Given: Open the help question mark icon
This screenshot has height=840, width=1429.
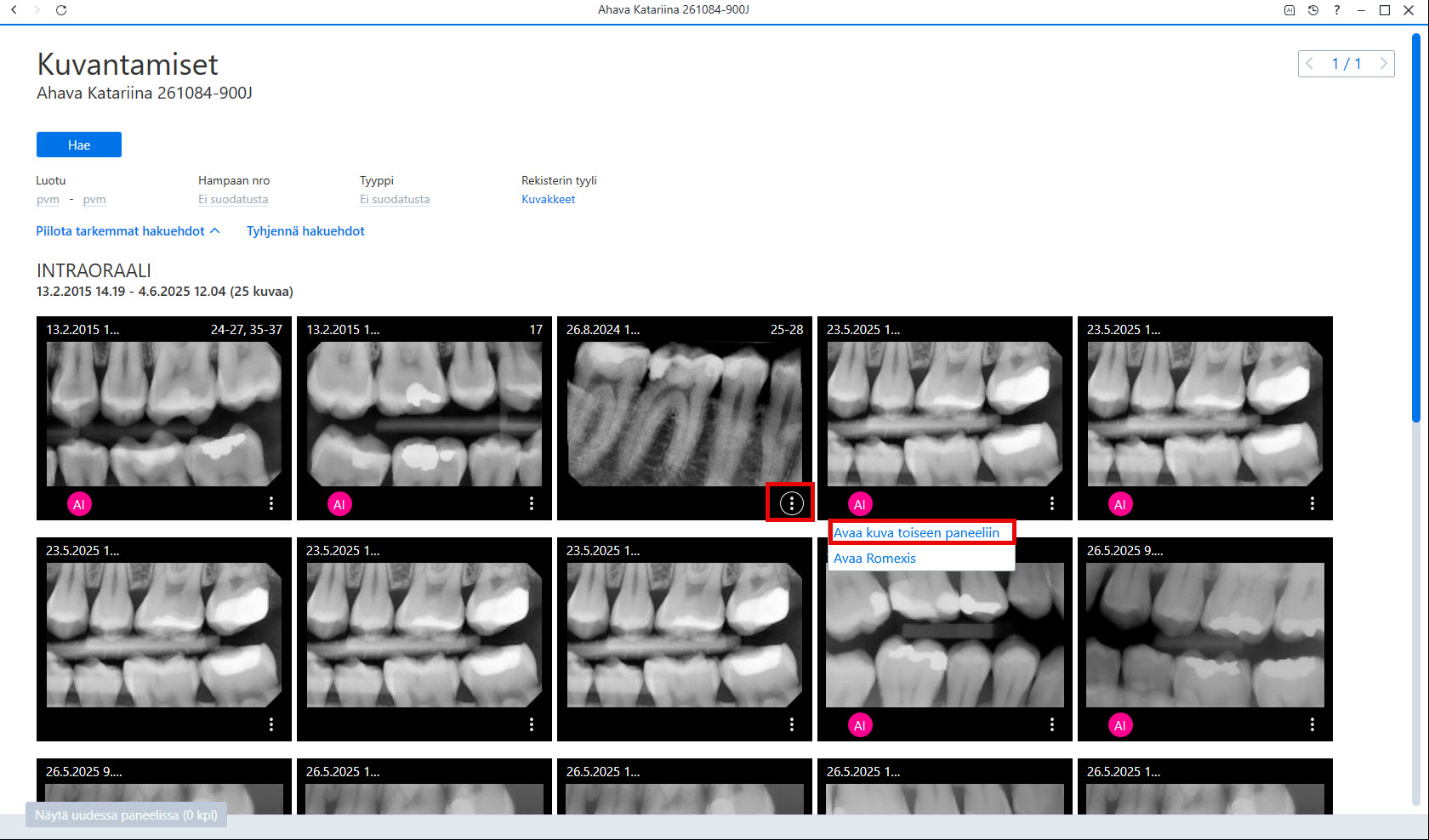Looking at the screenshot, I should point(1337,10).
